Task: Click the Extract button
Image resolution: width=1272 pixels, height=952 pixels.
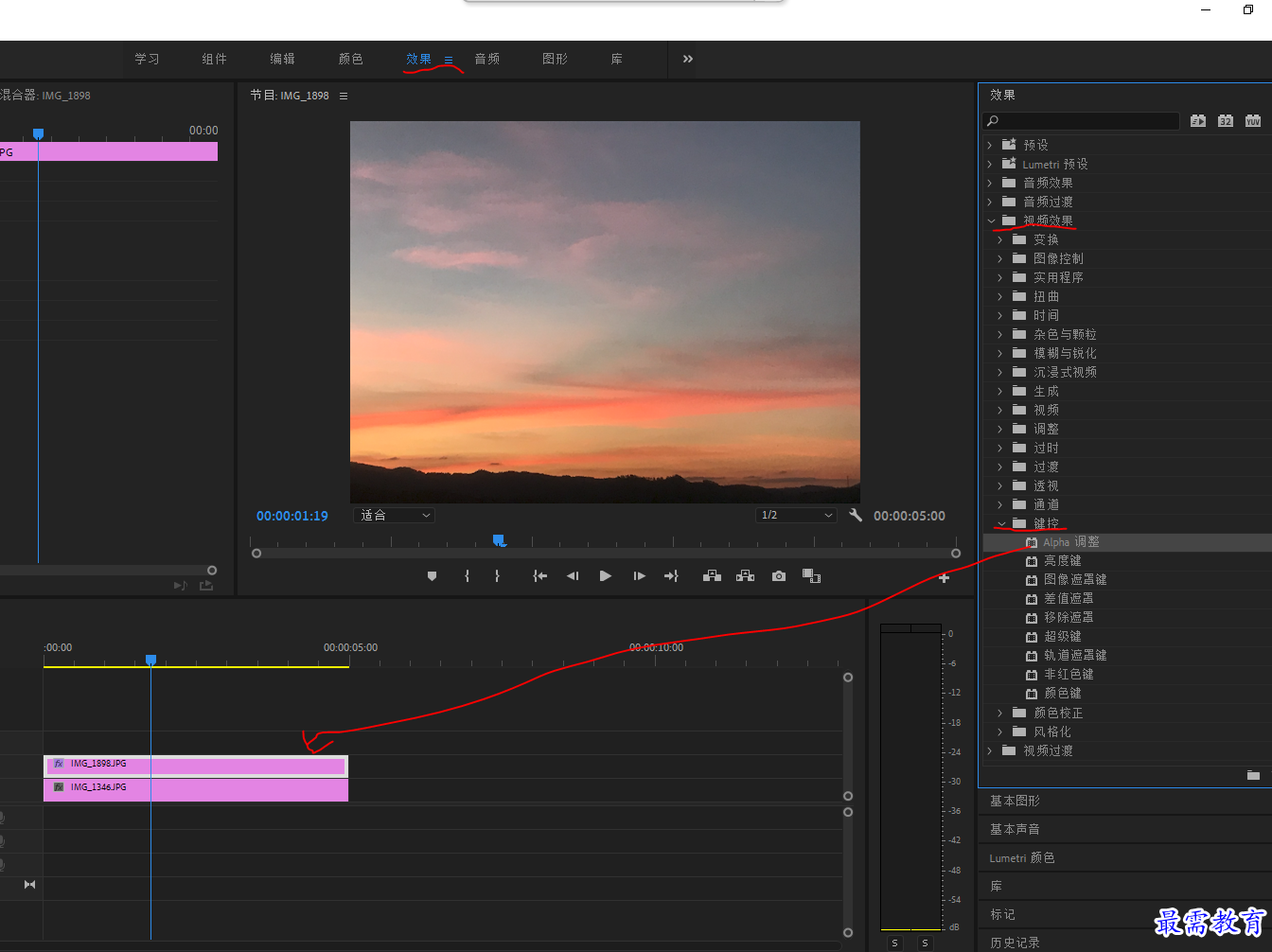Action: point(746,576)
